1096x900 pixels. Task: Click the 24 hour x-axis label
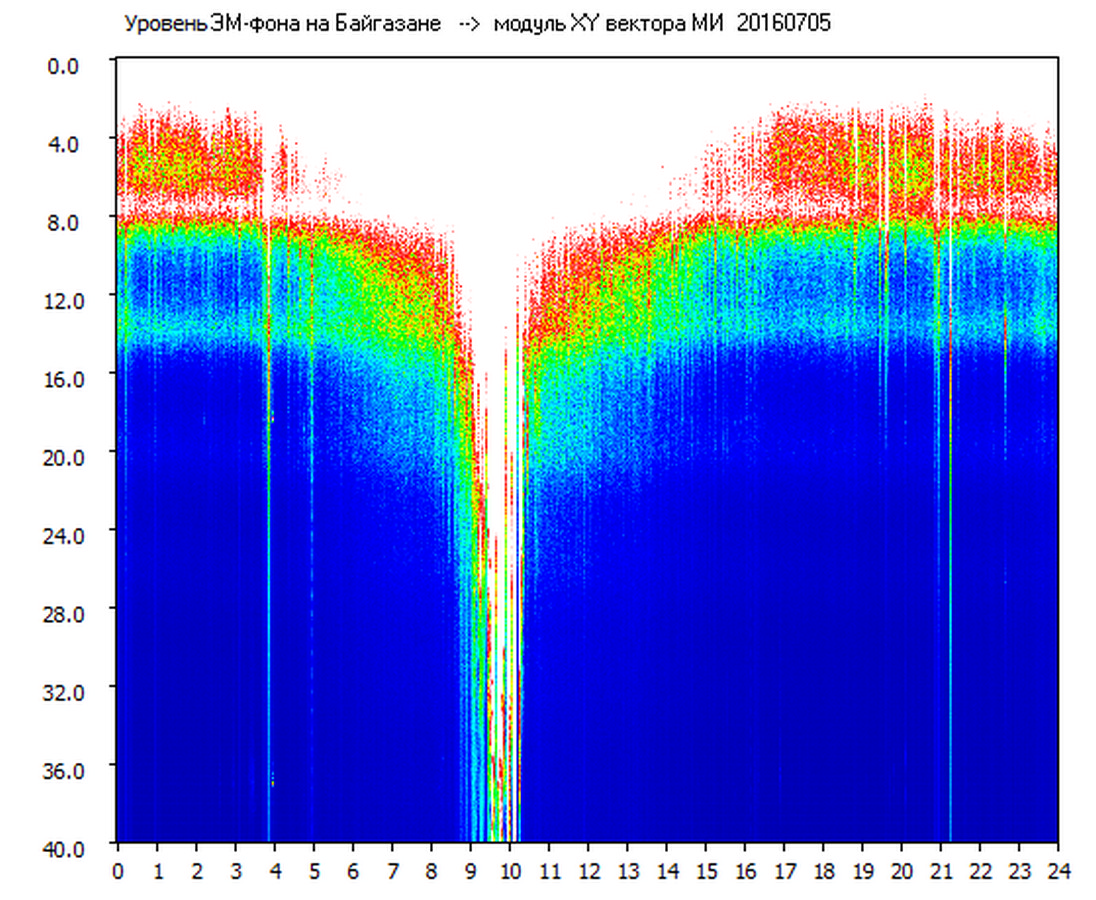coord(1058,870)
